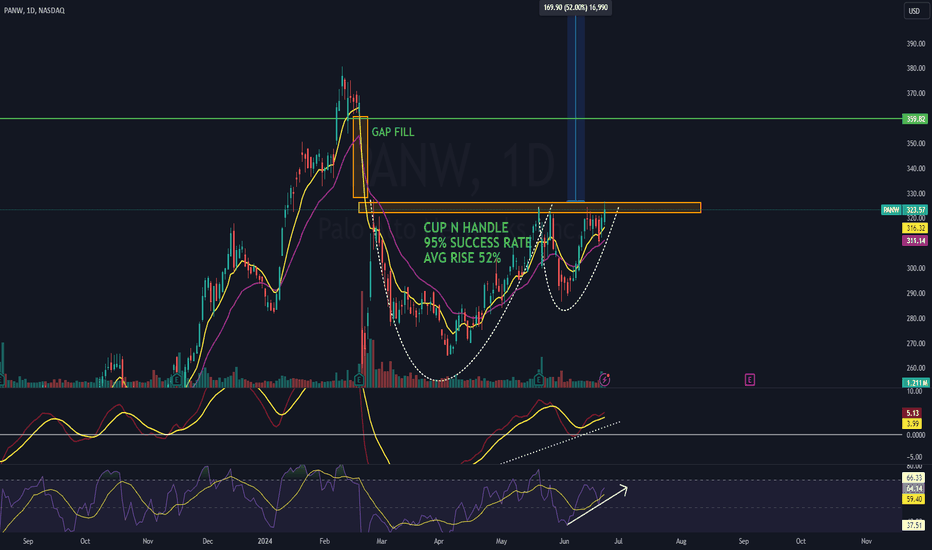The image size is (932, 550).
Task: Click the May label on time axis
Action: [502, 541]
